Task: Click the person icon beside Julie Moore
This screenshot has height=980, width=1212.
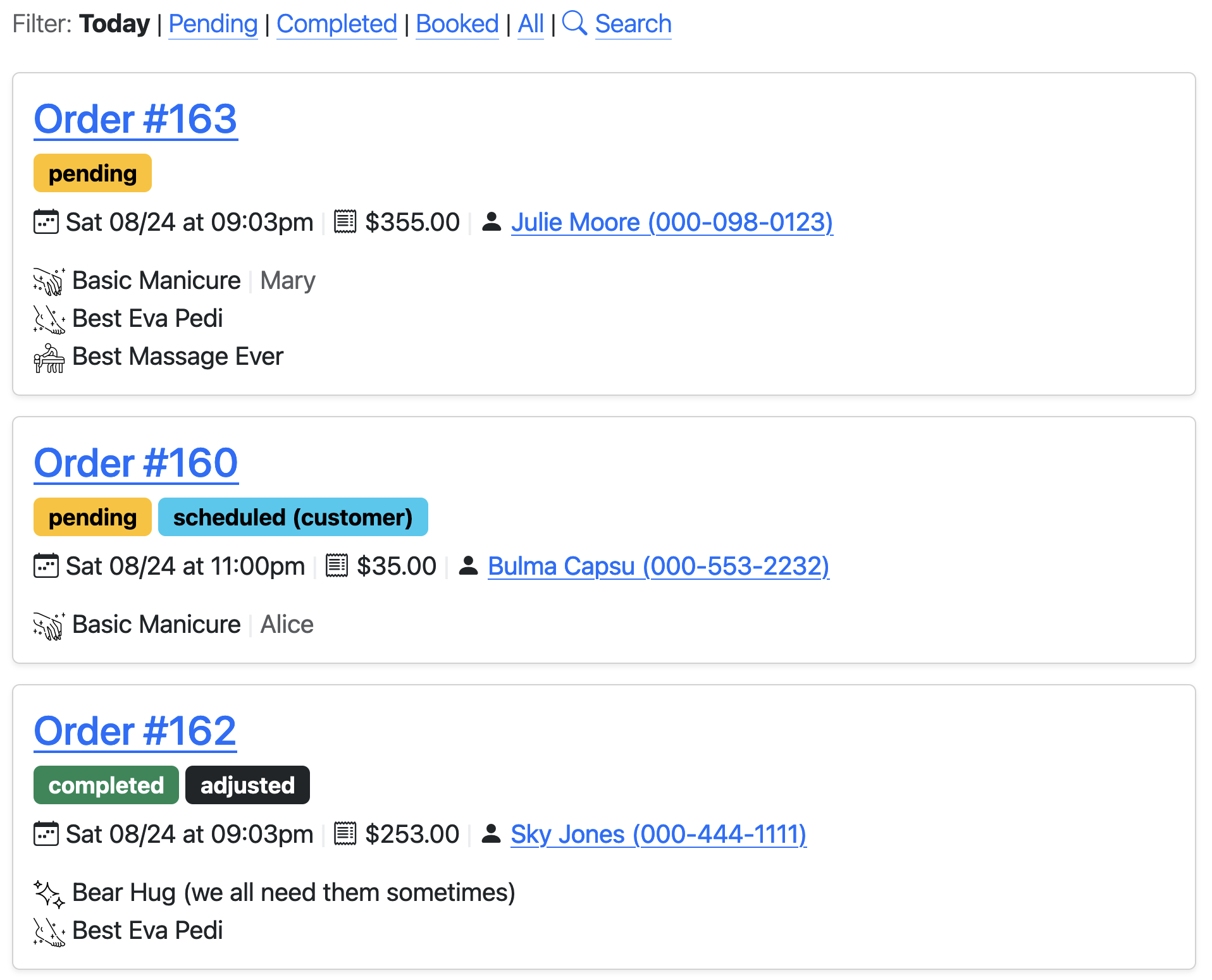Action: [x=492, y=222]
